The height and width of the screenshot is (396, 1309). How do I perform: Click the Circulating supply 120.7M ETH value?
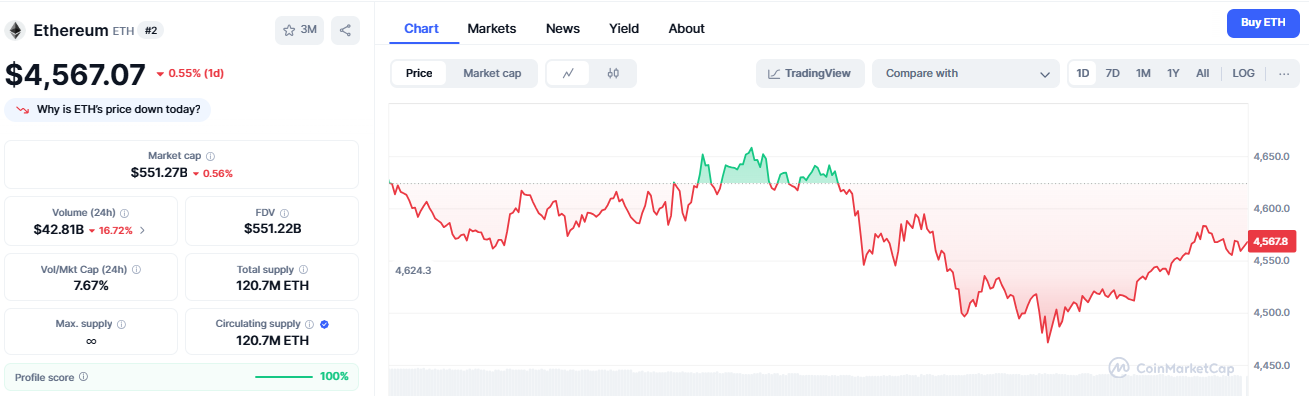pos(272,341)
